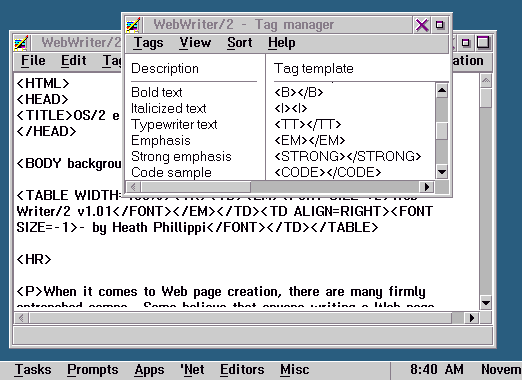Image resolution: width=522 pixels, height=380 pixels.
Task: Open the Sort menu in Tag manager
Action: point(240,43)
